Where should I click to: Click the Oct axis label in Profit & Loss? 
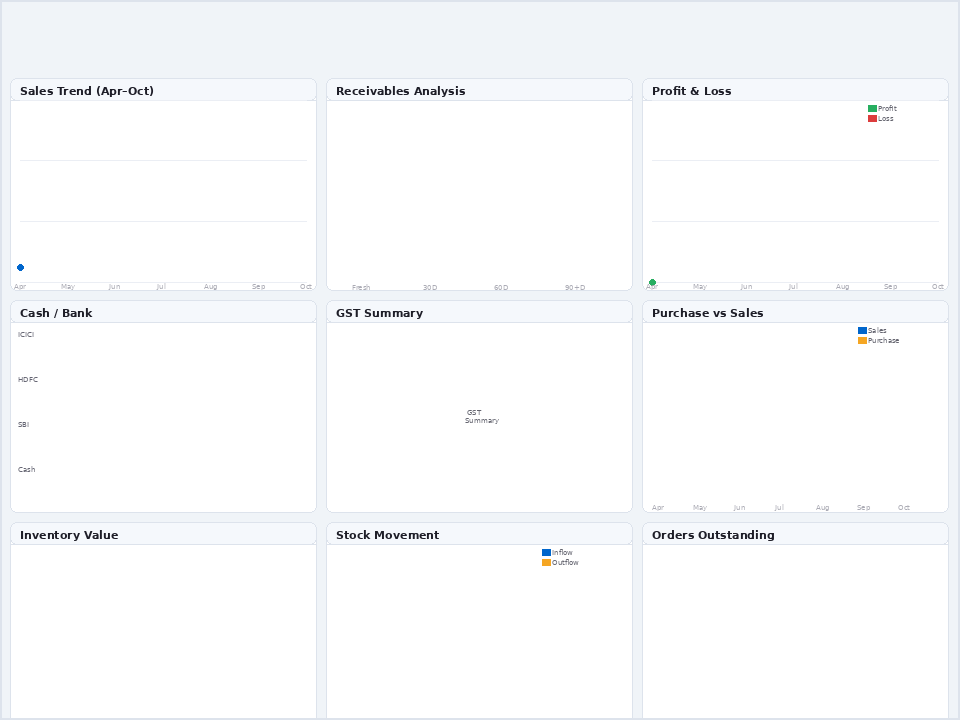[x=937, y=287]
